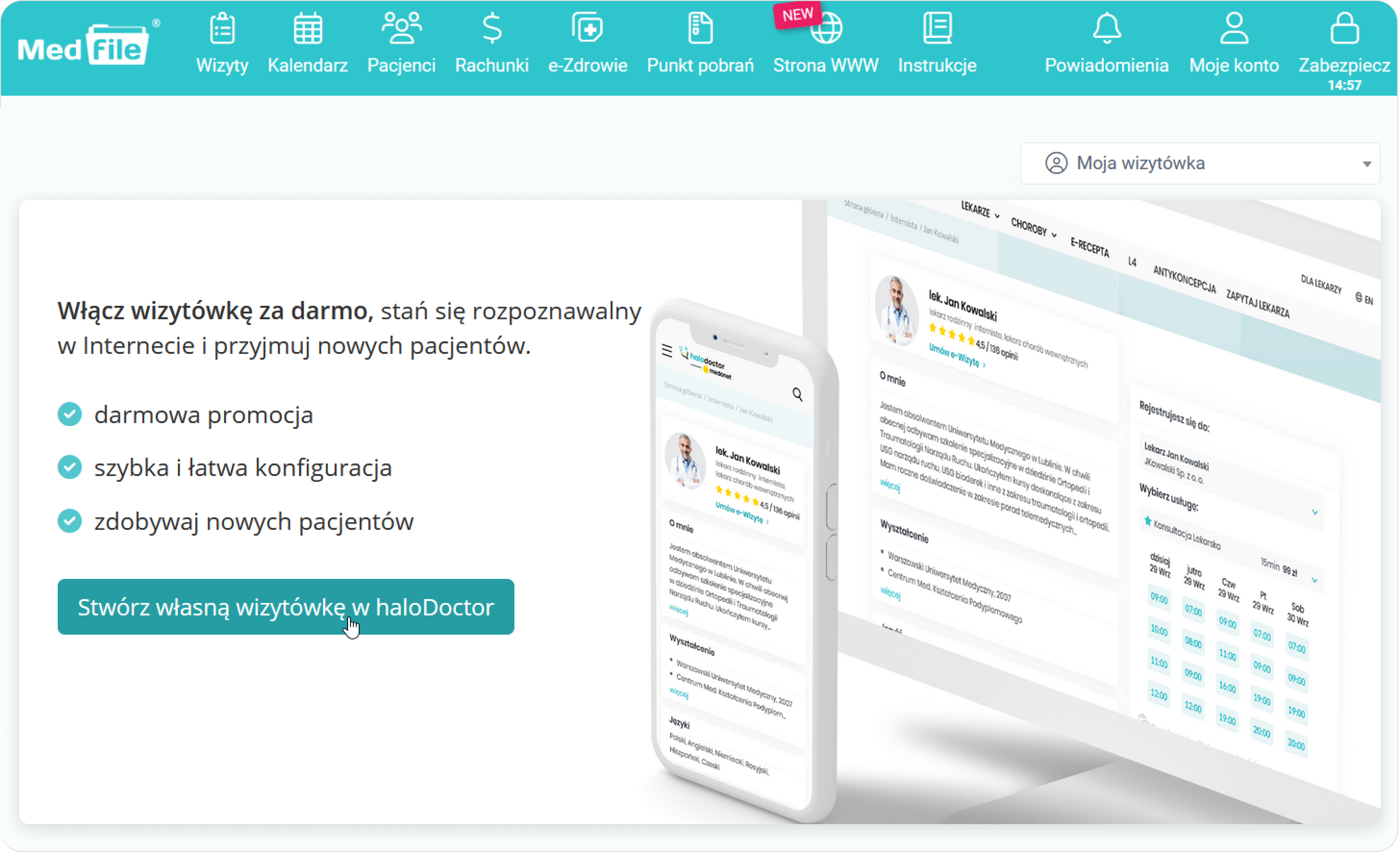Click the heading 'Włącz wizytówkę za darmo'
The height and width of the screenshot is (852, 1400).
click(215, 312)
